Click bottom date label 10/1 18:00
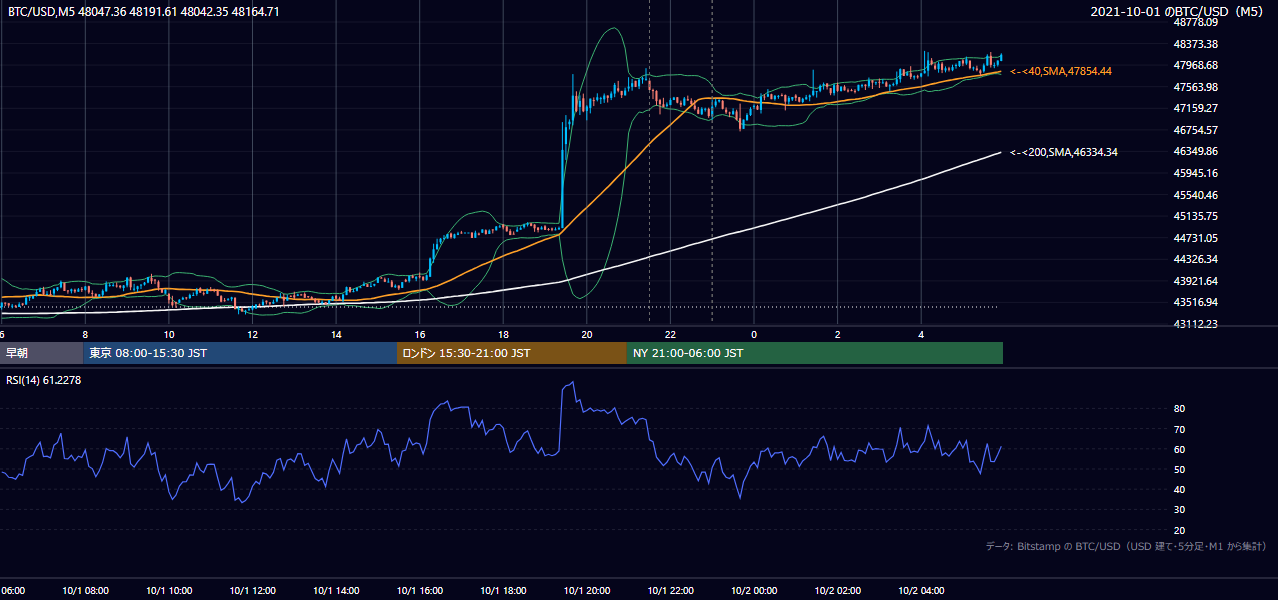Screen dimensions: 1278x600 click(x=503, y=591)
